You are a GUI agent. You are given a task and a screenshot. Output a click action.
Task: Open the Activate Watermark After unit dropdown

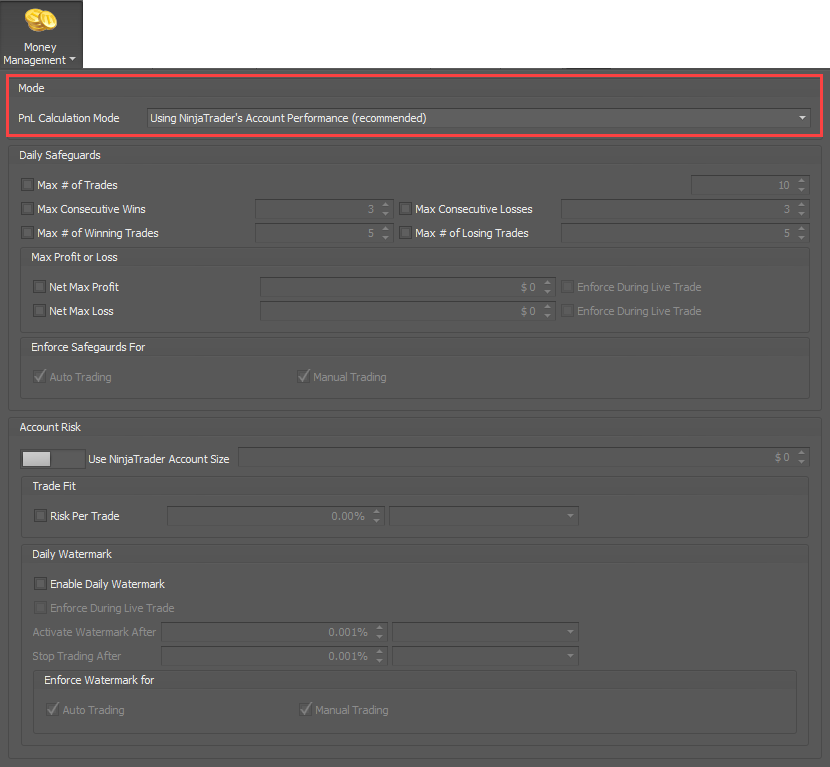pos(485,631)
